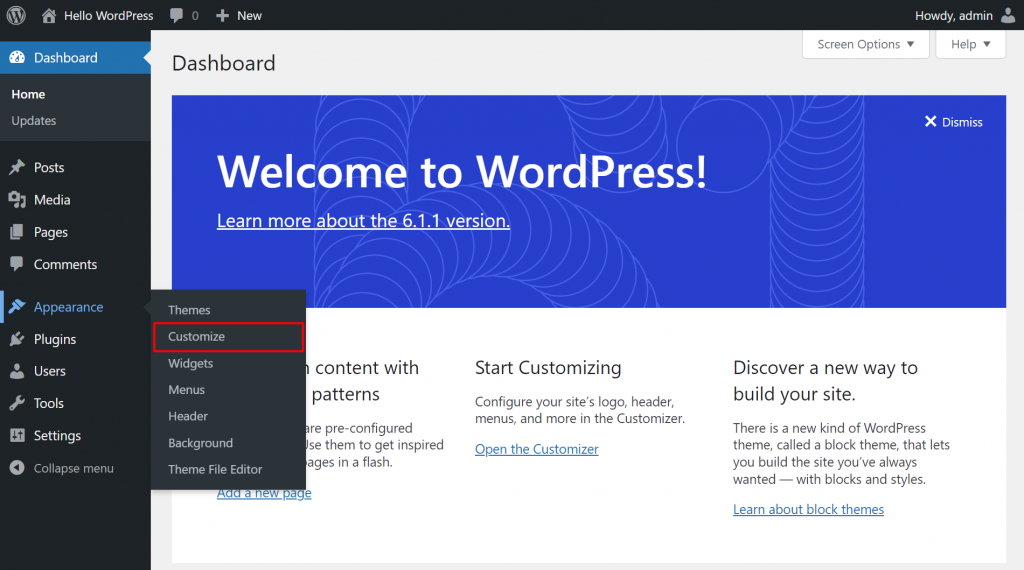Image resolution: width=1024 pixels, height=570 pixels.
Task: Open Widgets from the Appearance flyout
Action: click(x=190, y=363)
